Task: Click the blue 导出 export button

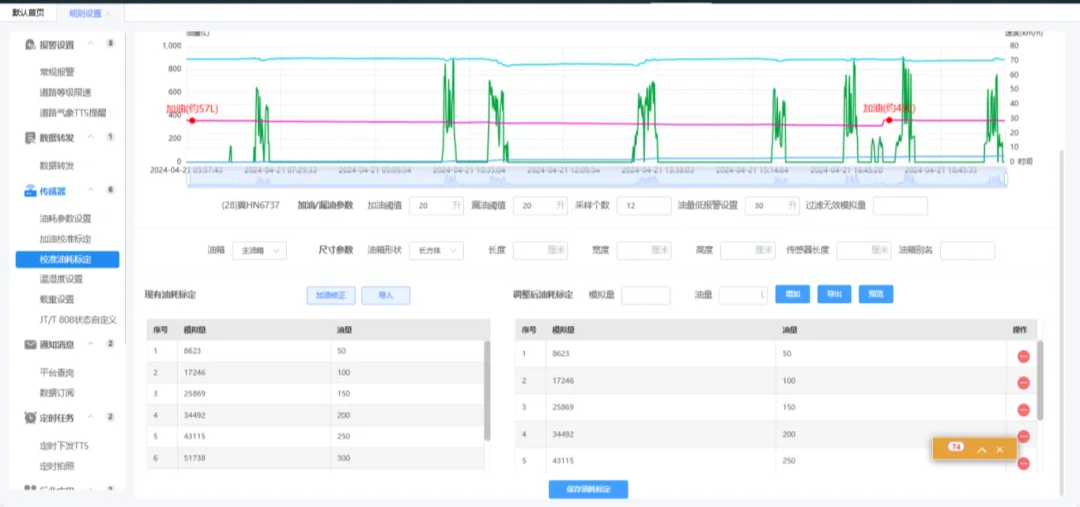Action: (835, 294)
